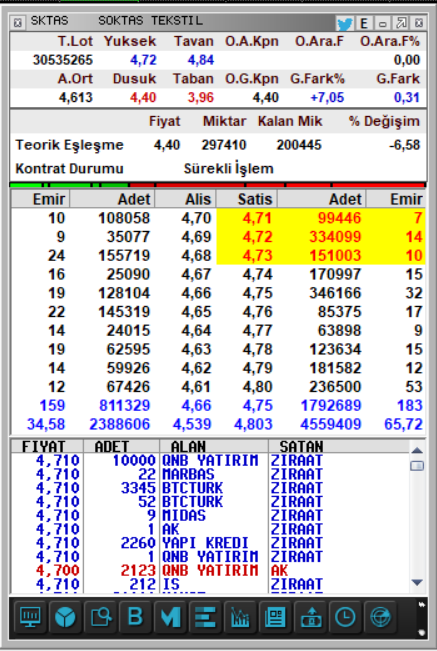437x651 pixels.
Task: Click the pie chart icon in bottom toolbar
Action: (65, 617)
